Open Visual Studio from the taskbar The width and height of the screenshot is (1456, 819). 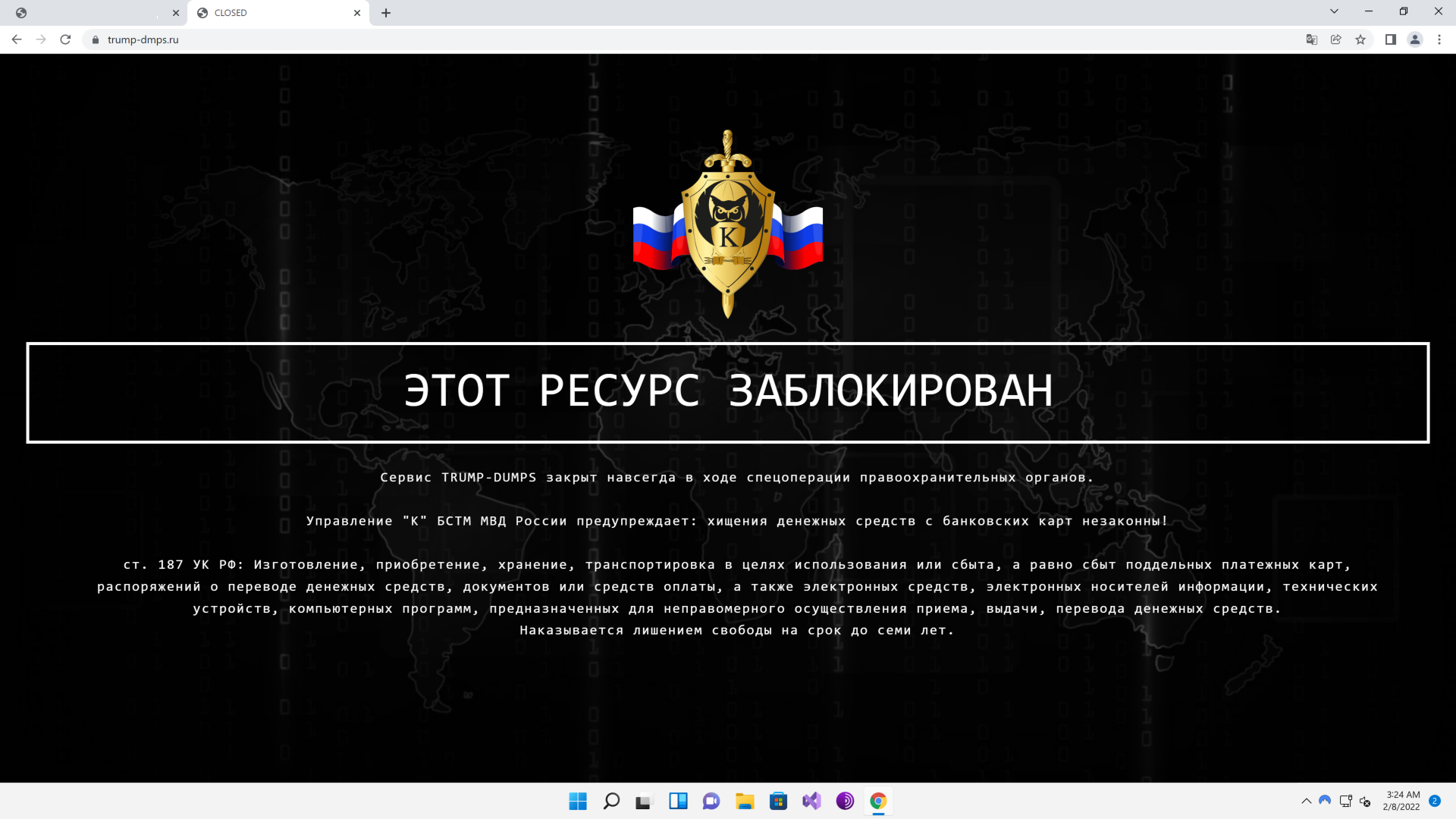coord(811,801)
